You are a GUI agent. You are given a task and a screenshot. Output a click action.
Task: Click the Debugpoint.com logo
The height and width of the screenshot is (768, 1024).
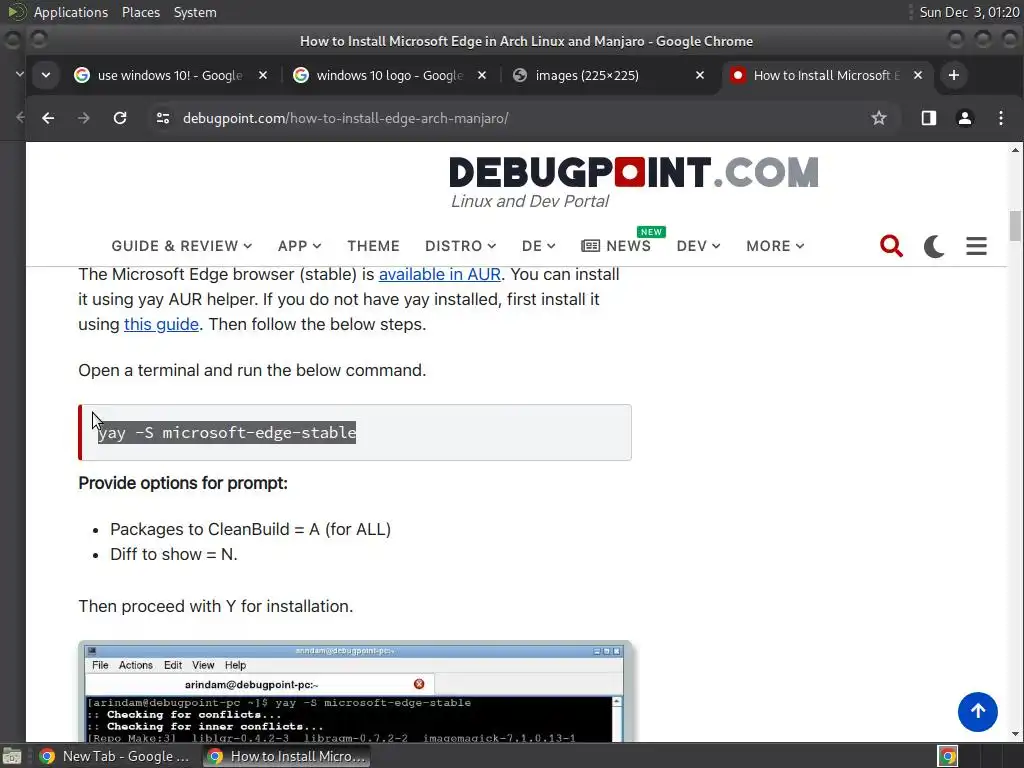pyautogui.click(x=633, y=172)
